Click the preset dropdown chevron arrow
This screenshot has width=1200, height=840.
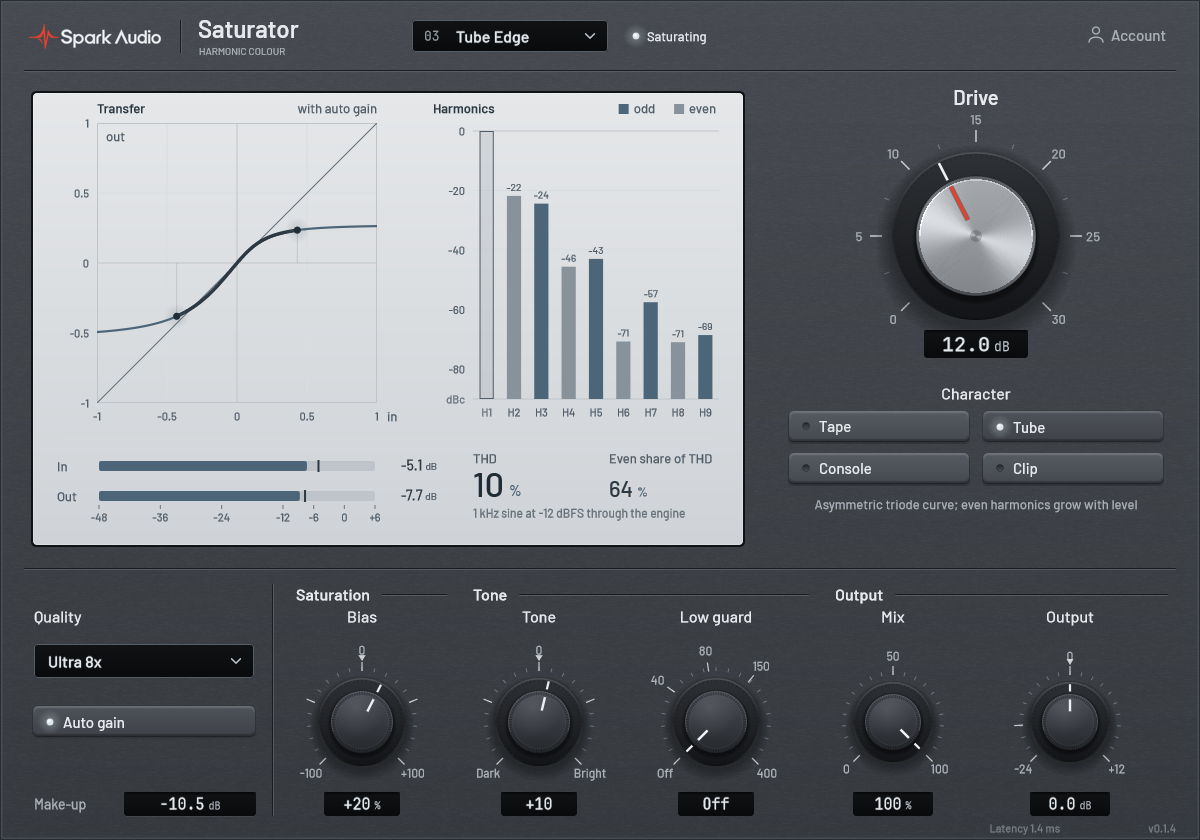click(589, 37)
